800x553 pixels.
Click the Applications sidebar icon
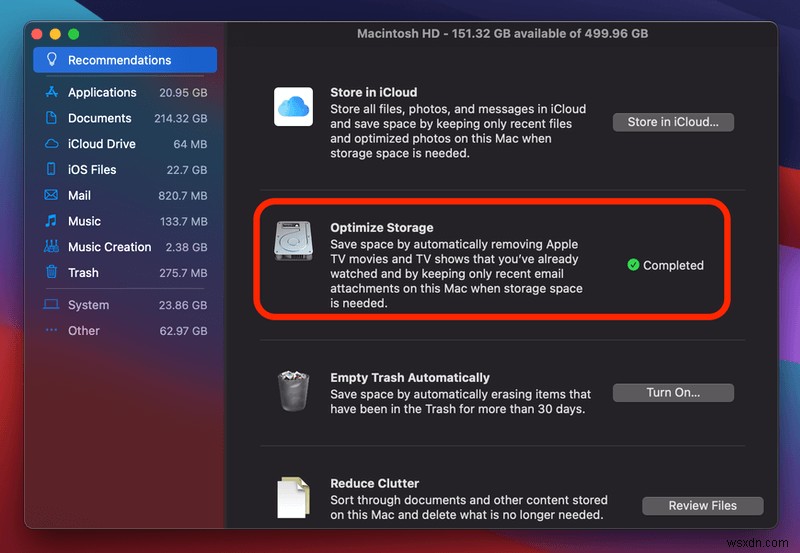point(52,92)
